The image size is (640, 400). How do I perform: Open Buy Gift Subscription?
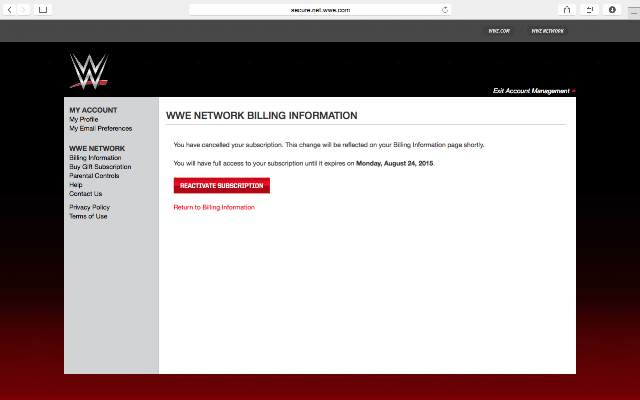[x=100, y=167]
